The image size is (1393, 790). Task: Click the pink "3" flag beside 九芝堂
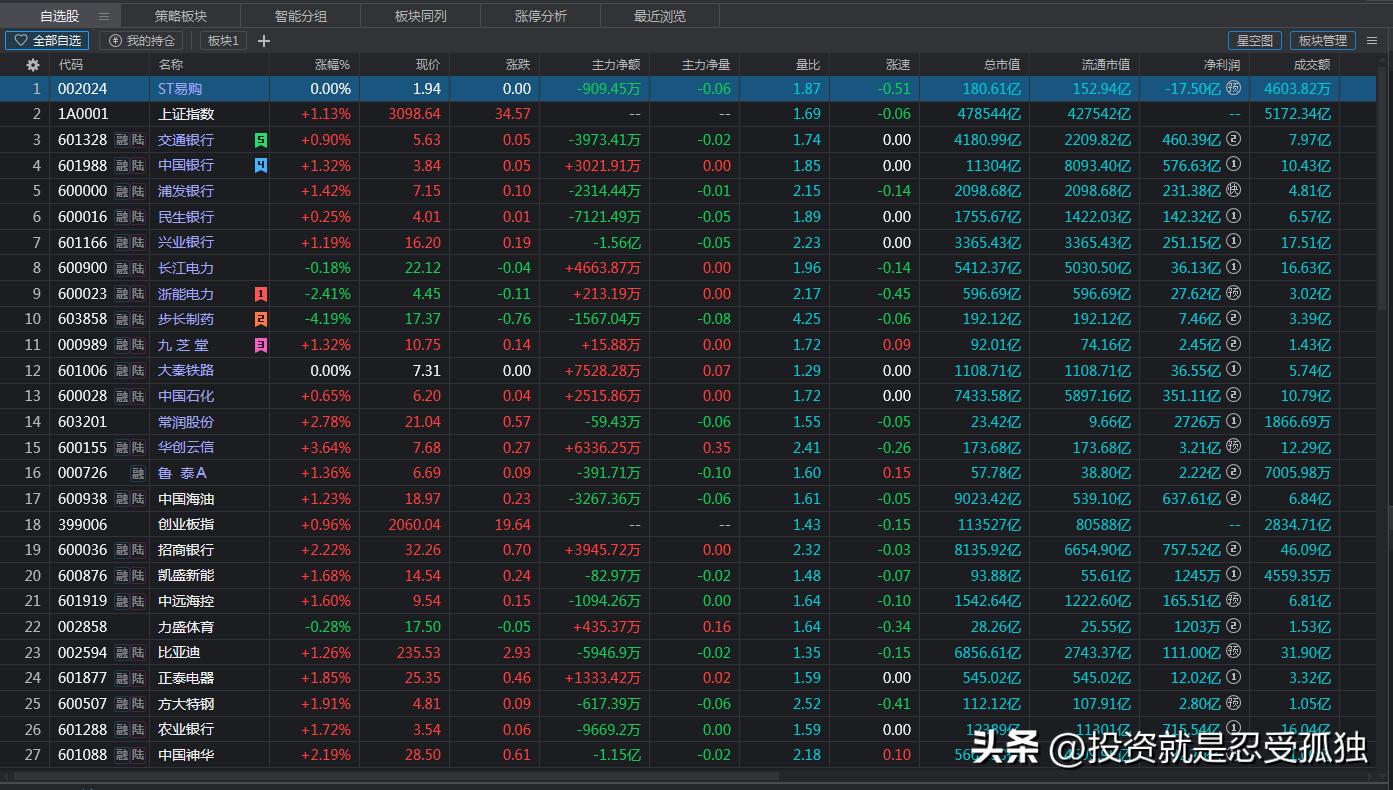[260, 344]
